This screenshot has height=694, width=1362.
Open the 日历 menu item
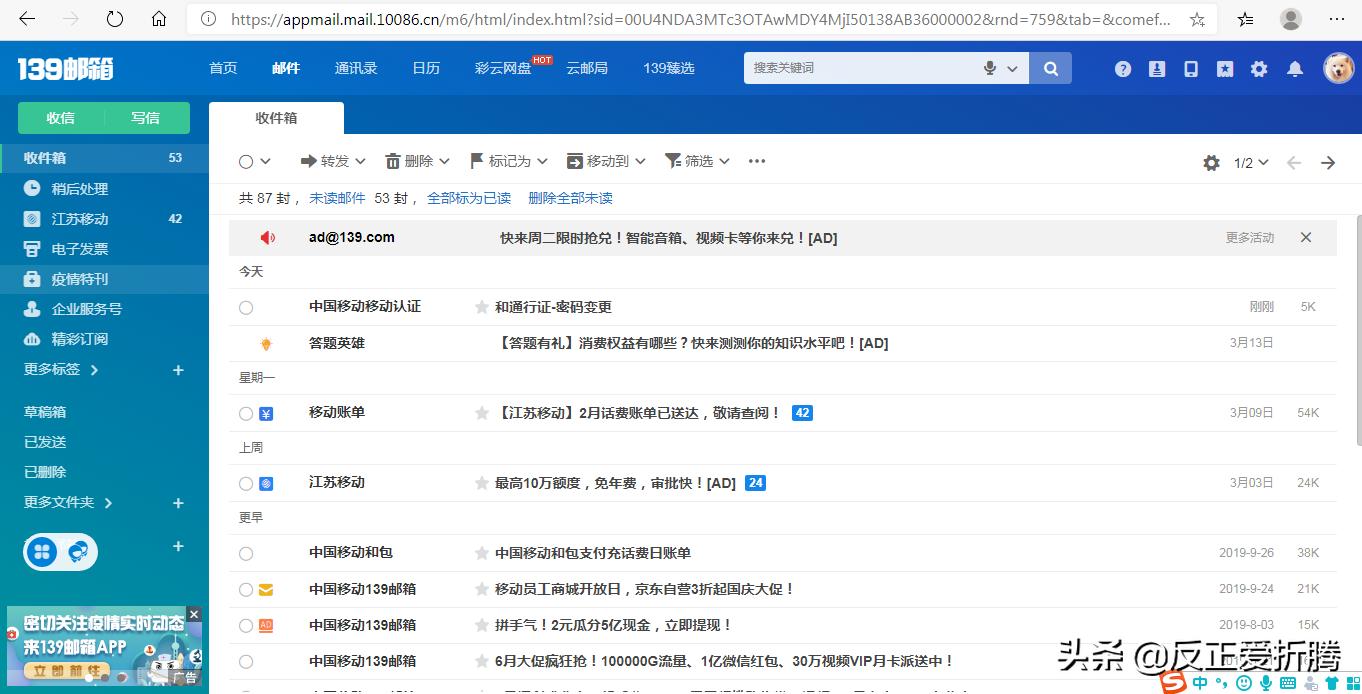425,68
